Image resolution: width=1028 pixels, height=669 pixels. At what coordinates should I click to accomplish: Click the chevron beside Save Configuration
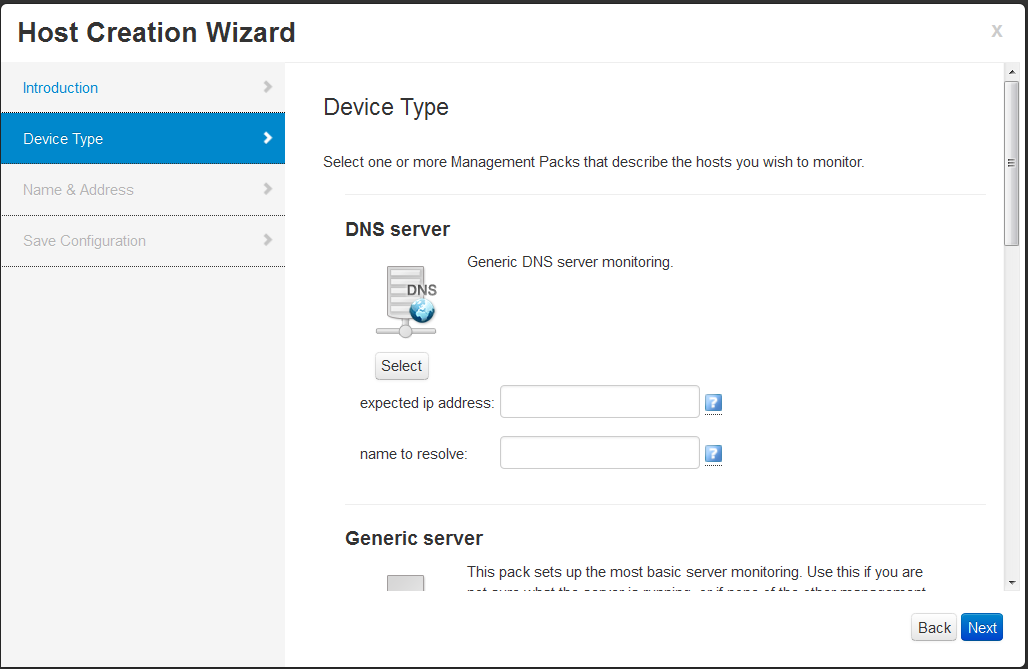coord(267,240)
